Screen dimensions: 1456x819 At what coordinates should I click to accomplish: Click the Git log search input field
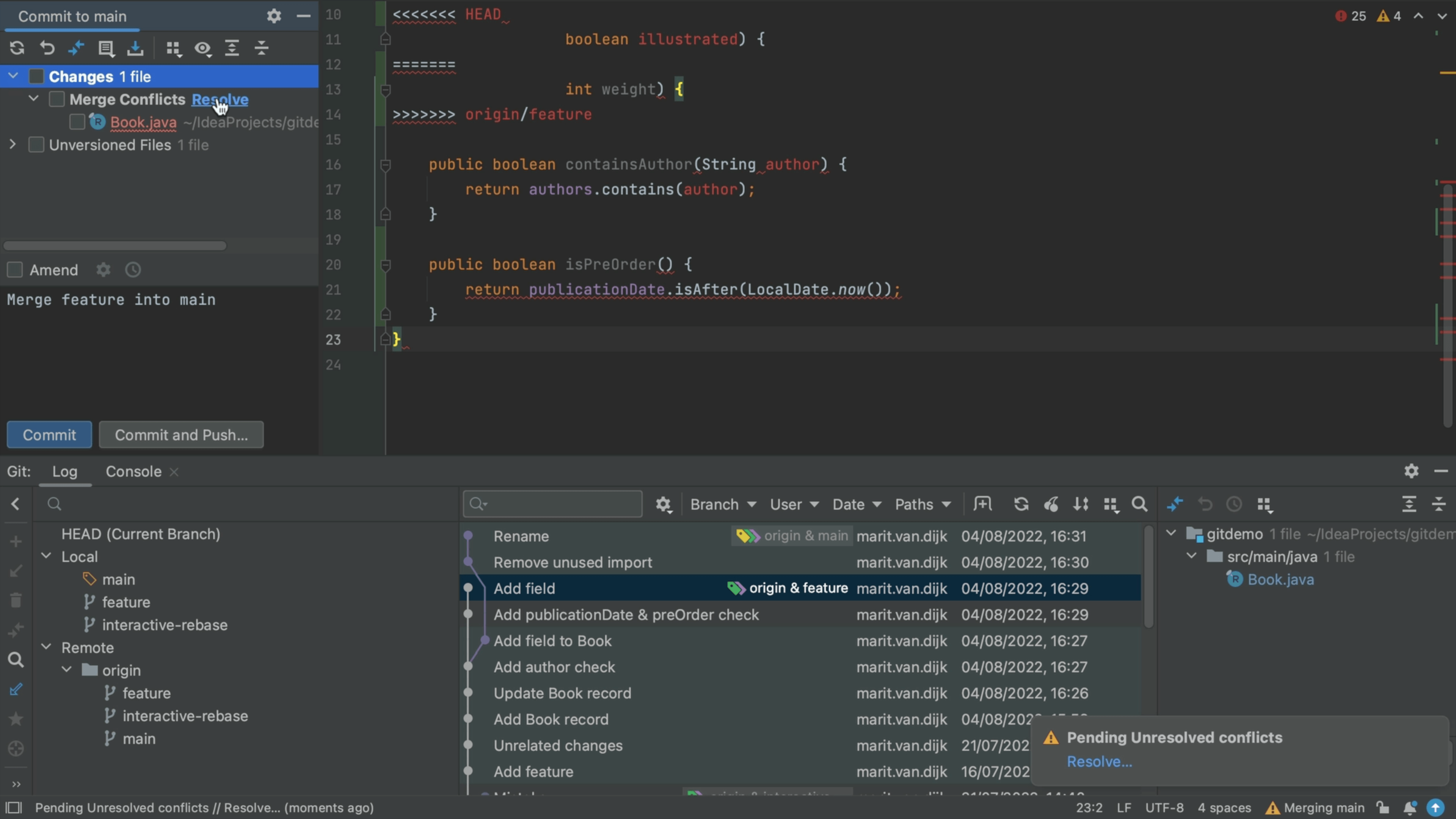click(552, 504)
